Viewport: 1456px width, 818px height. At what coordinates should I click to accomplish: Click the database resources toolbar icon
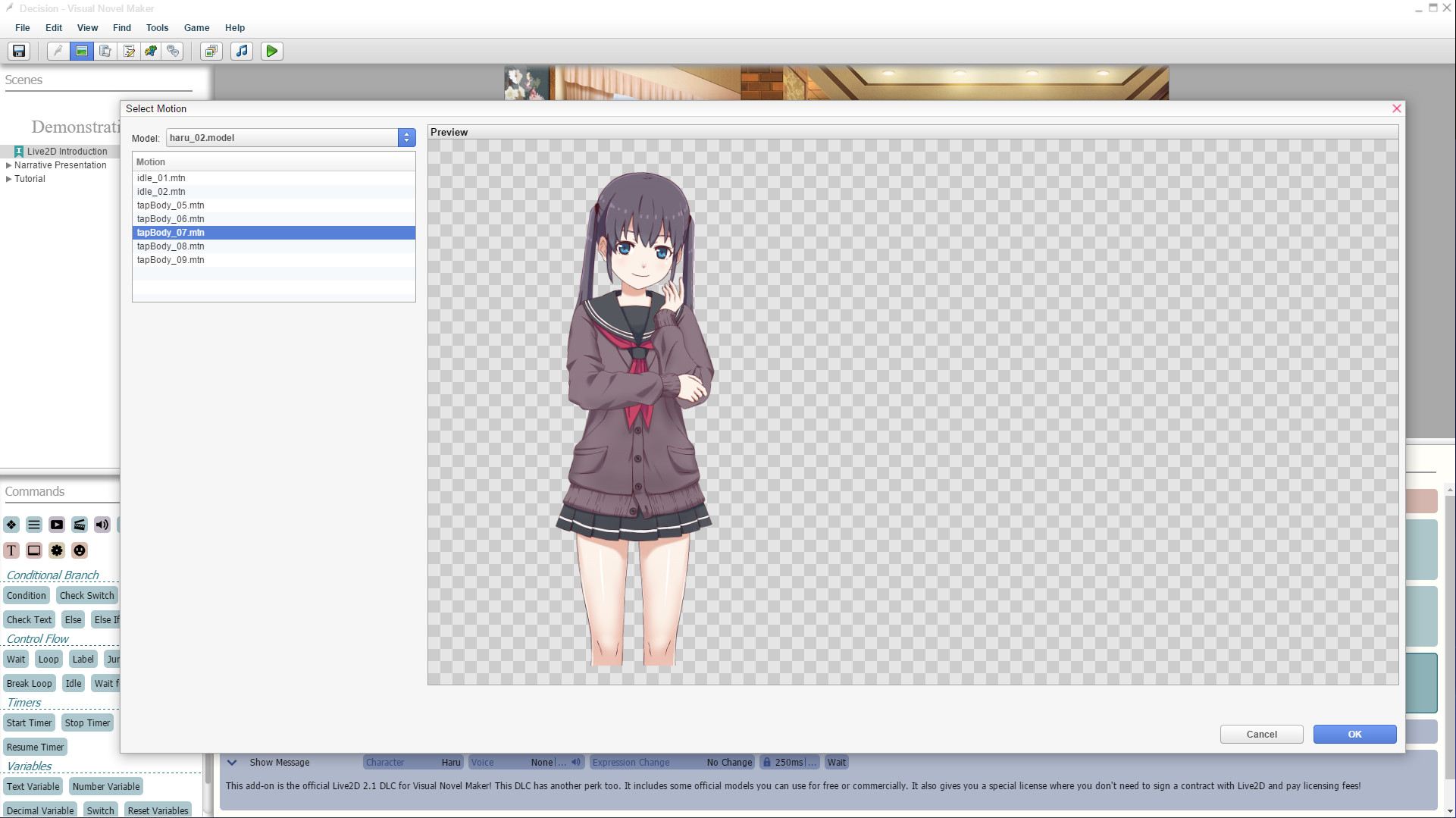pyautogui.click(x=105, y=51)
